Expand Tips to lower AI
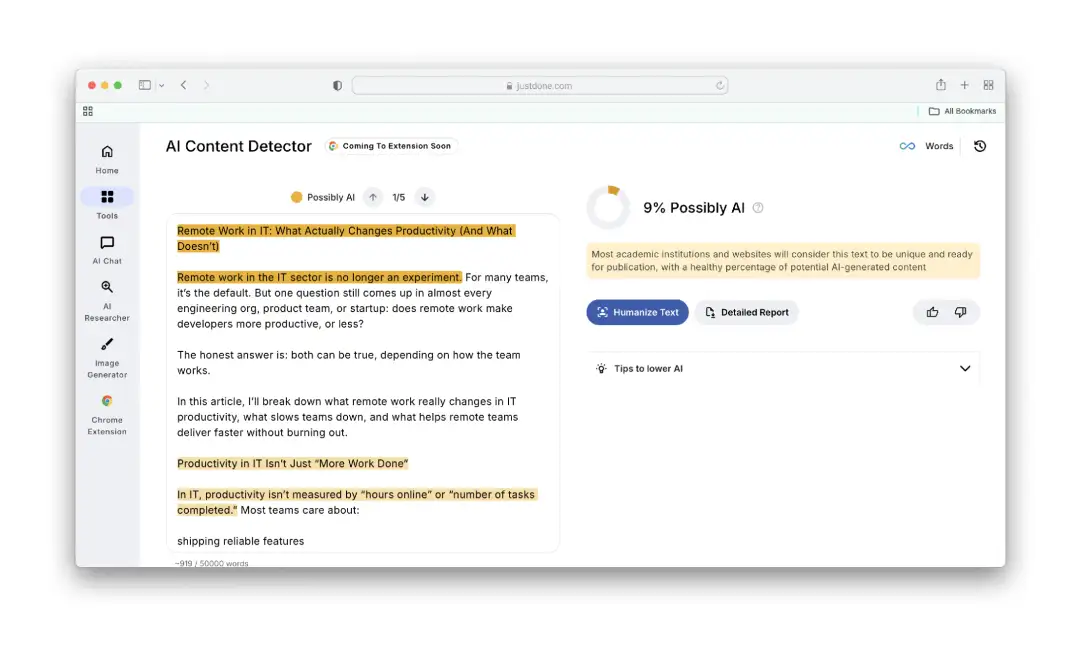 point(782,369)
